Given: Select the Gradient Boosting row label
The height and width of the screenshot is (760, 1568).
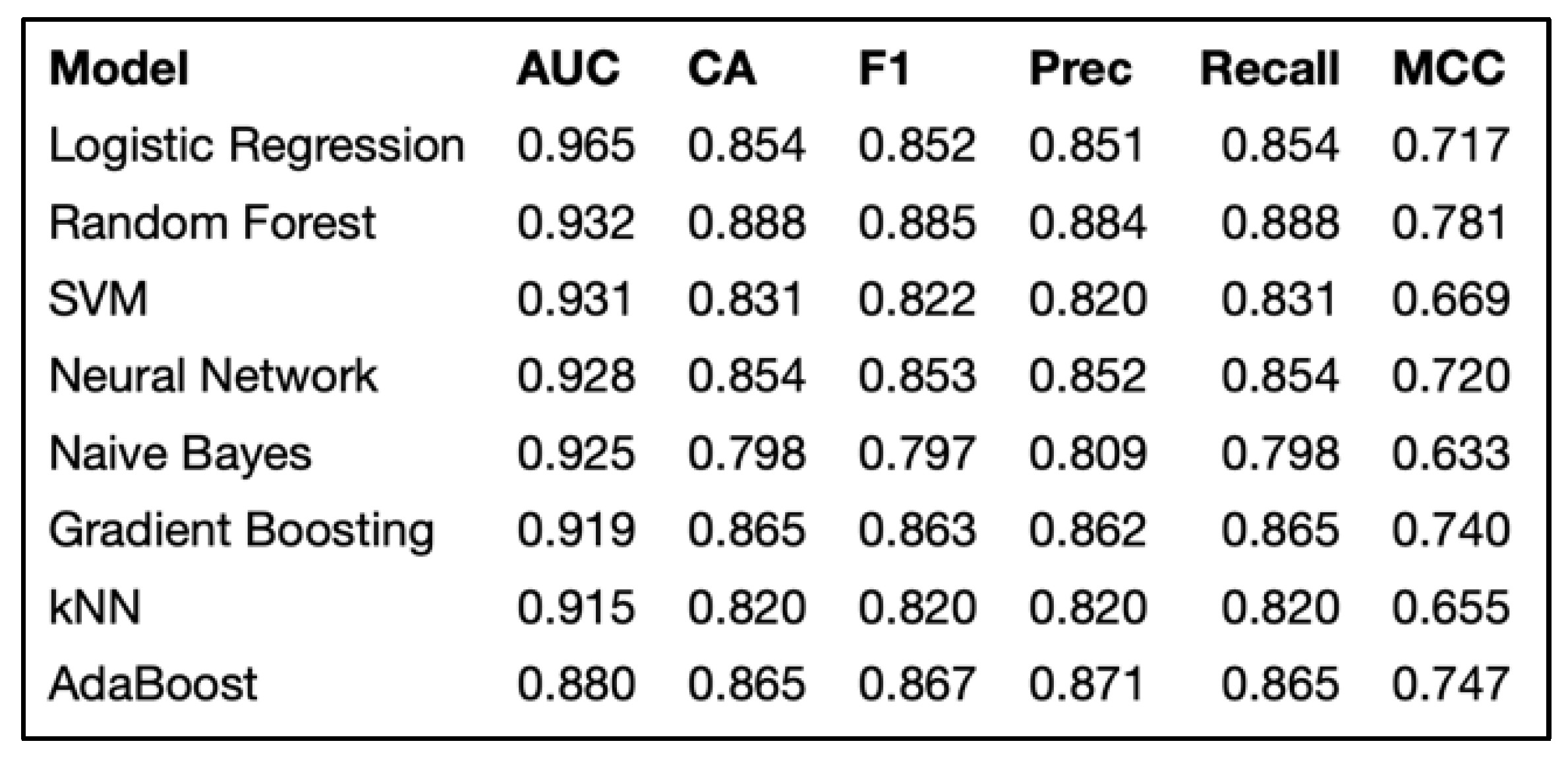Looking at the screenshot, I should tap(241, 530).
